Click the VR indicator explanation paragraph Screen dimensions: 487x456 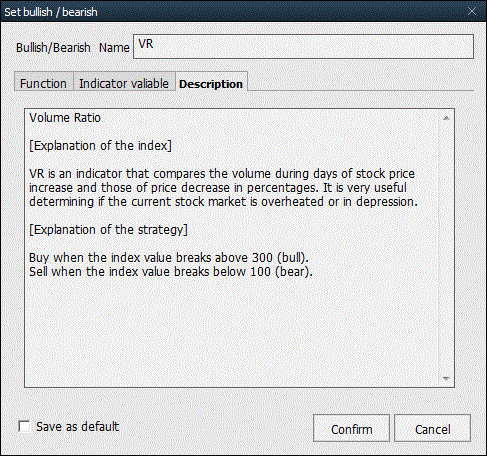223,188
